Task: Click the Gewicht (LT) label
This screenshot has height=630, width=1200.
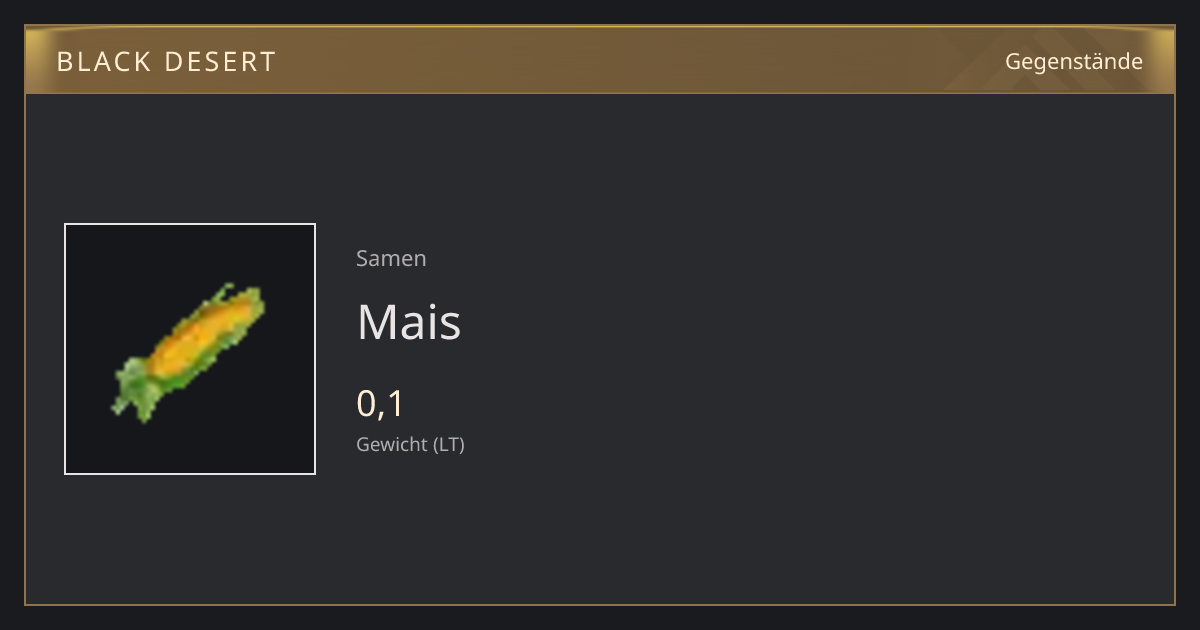Action: tap(410, 444)
